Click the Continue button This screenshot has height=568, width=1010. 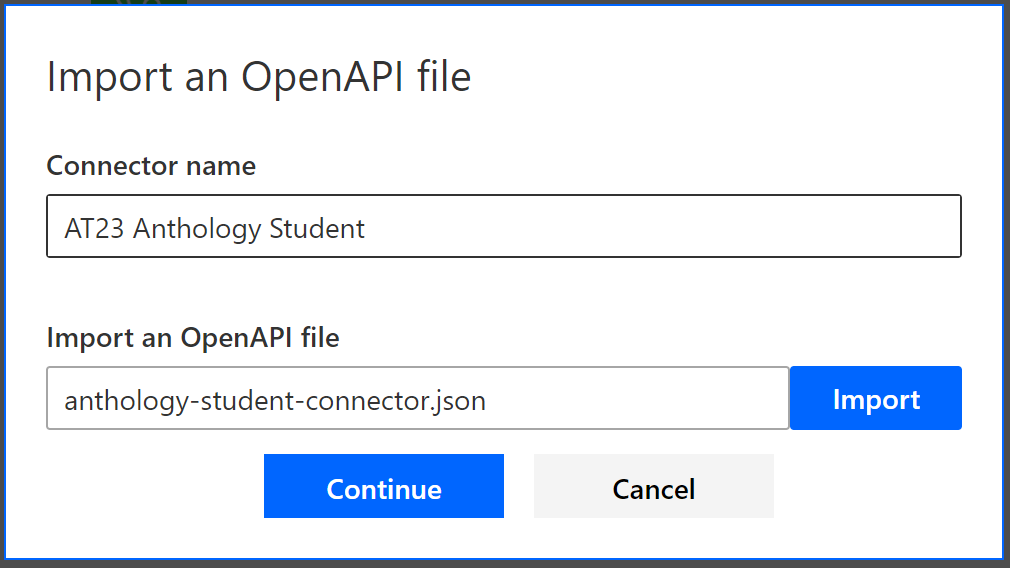click(x=384, y=486)
